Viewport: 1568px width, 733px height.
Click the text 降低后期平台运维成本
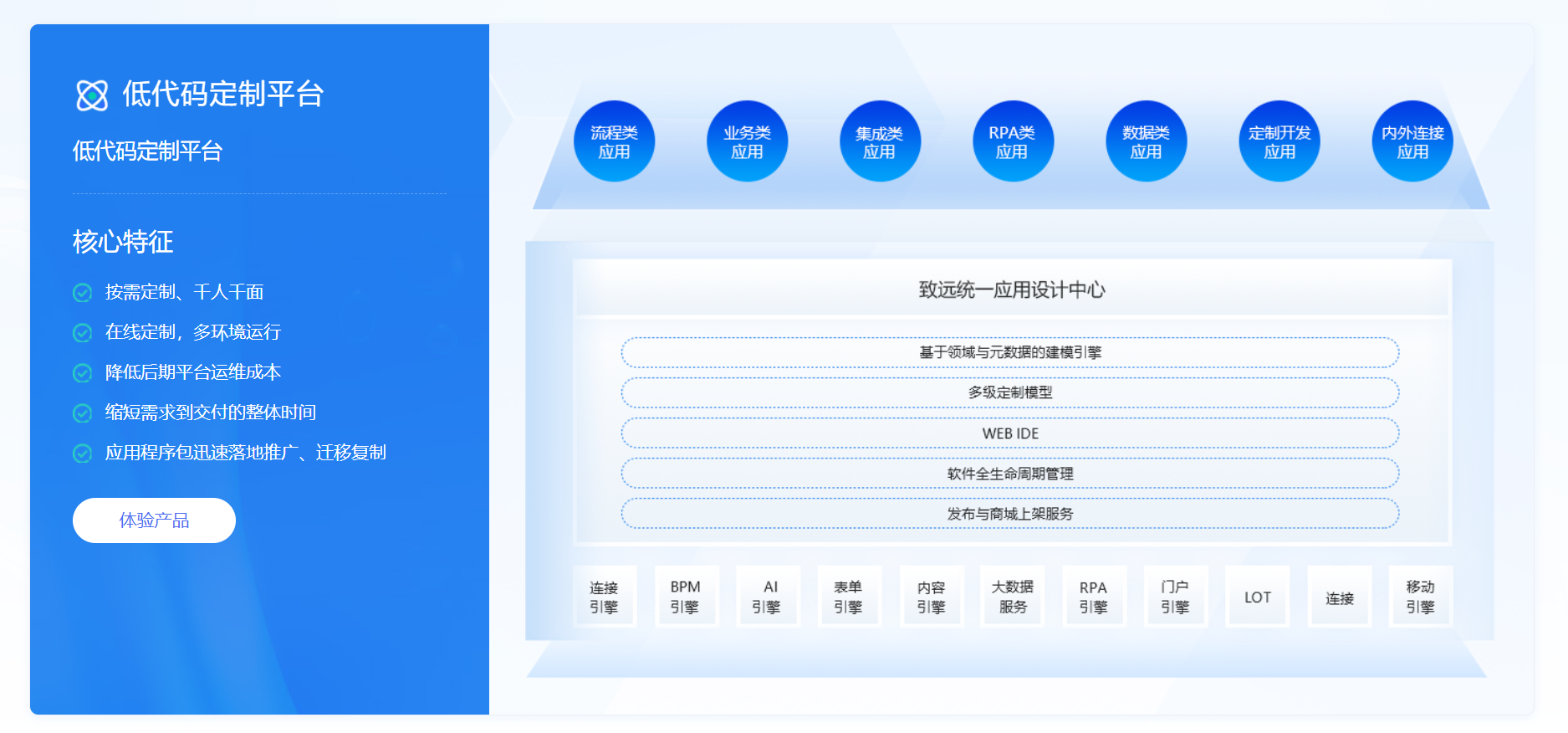[x=193, y=372]
